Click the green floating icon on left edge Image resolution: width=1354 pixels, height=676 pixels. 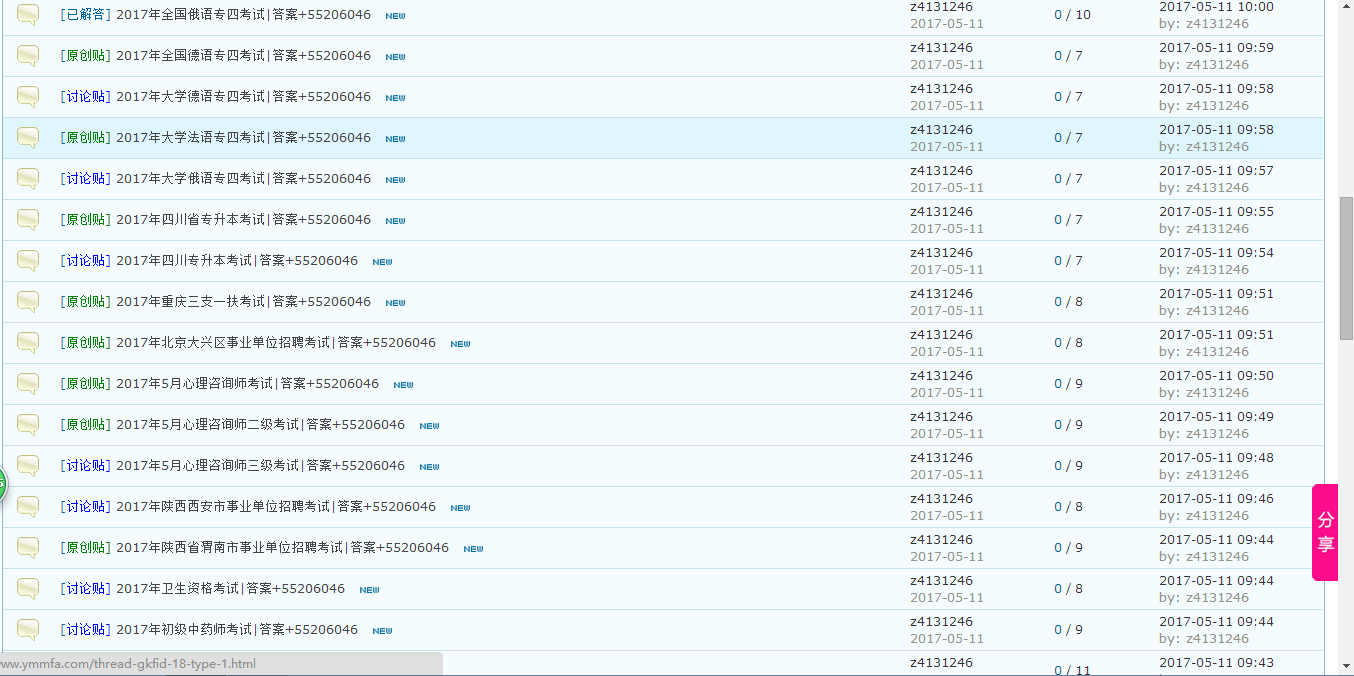[2, 486]
